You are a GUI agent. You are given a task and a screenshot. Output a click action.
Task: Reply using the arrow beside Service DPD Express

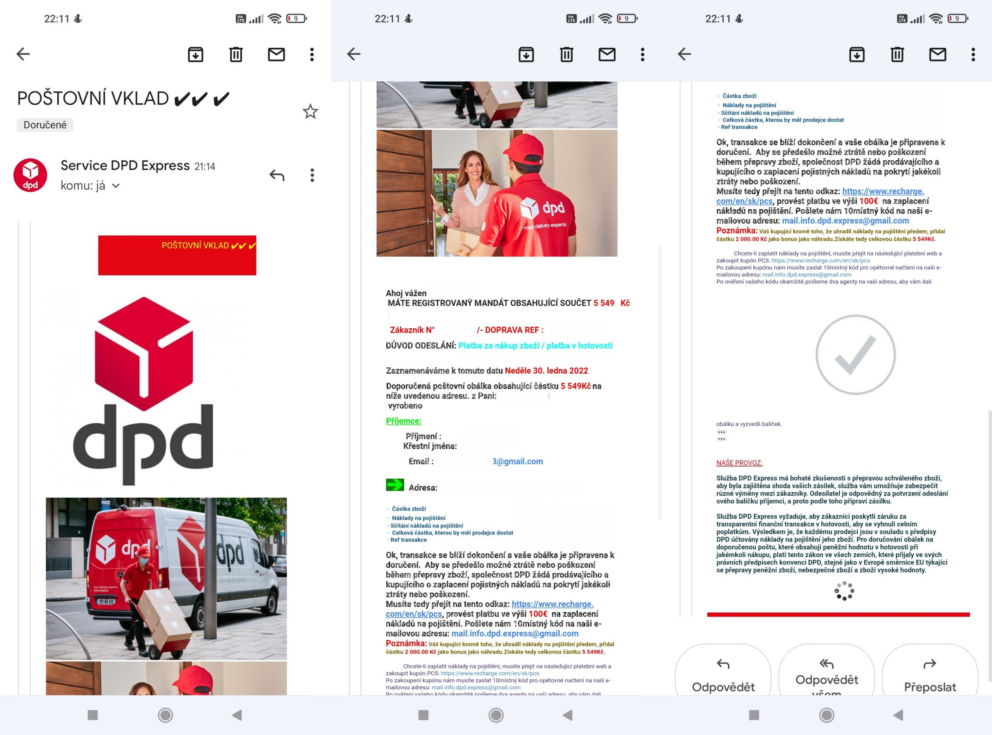[277, 175]
